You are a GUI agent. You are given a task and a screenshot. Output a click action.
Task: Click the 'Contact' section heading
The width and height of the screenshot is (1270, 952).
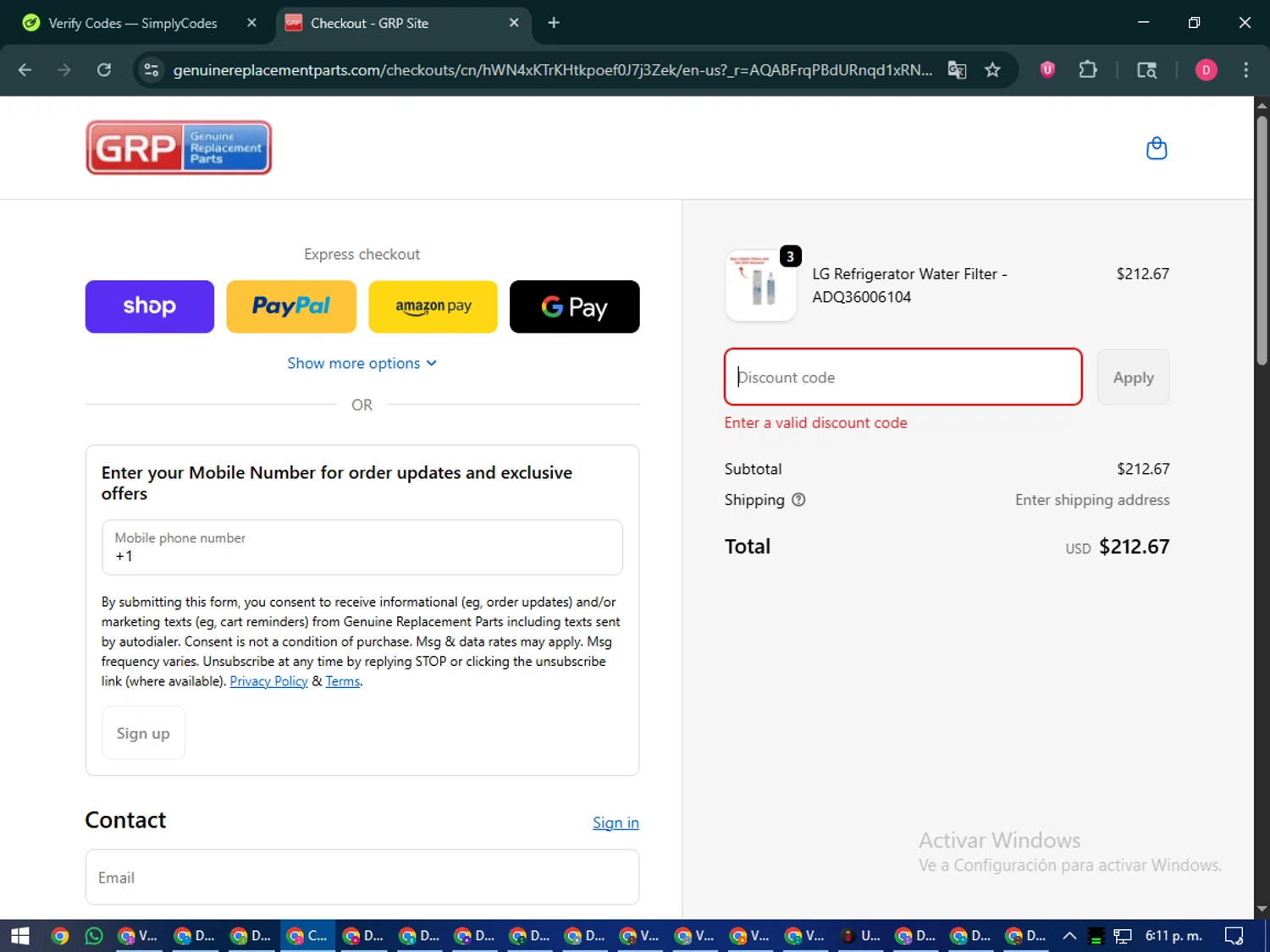pos(125,820)
